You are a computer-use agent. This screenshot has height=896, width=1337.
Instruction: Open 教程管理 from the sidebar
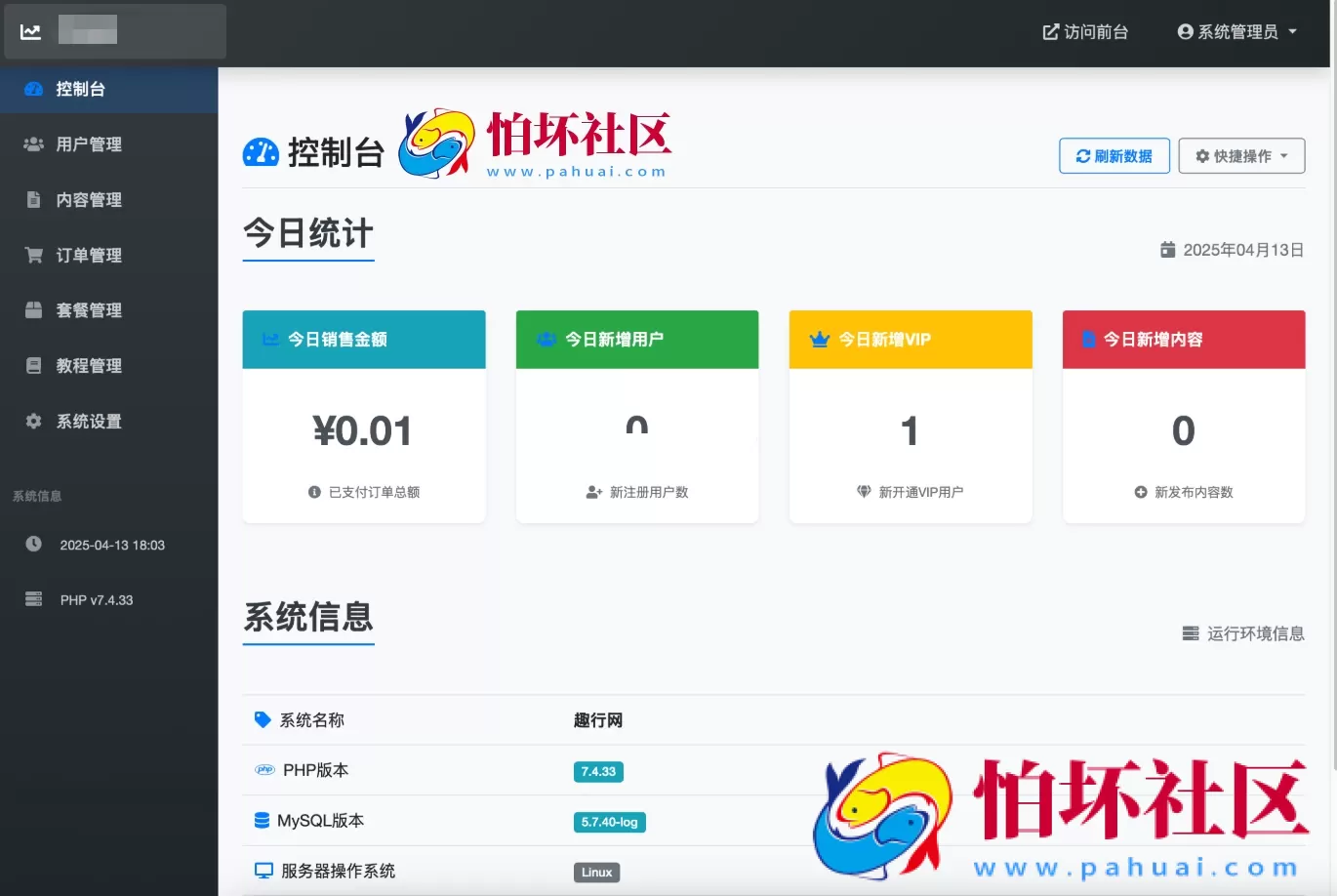[x=89, y=365]
